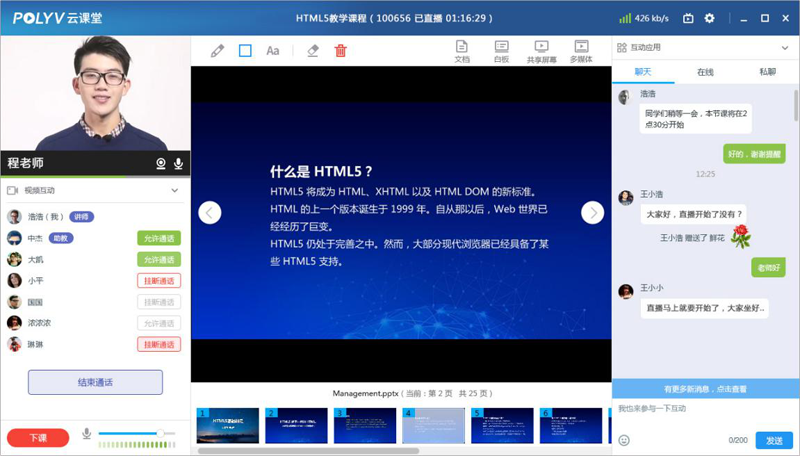Open settings gear in title bar
Screen dimensions: 800x456
tap(710, 18)
